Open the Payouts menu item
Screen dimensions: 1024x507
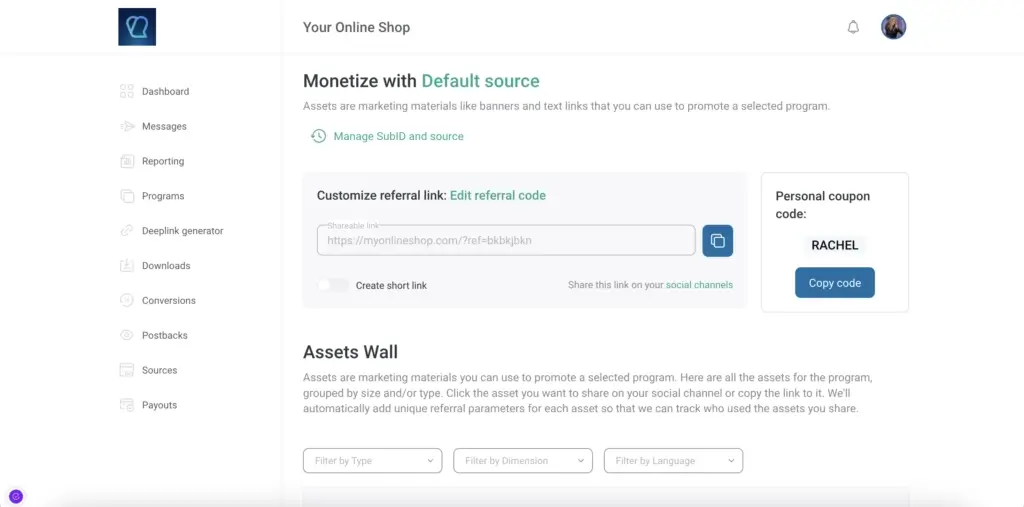(159, 405)
